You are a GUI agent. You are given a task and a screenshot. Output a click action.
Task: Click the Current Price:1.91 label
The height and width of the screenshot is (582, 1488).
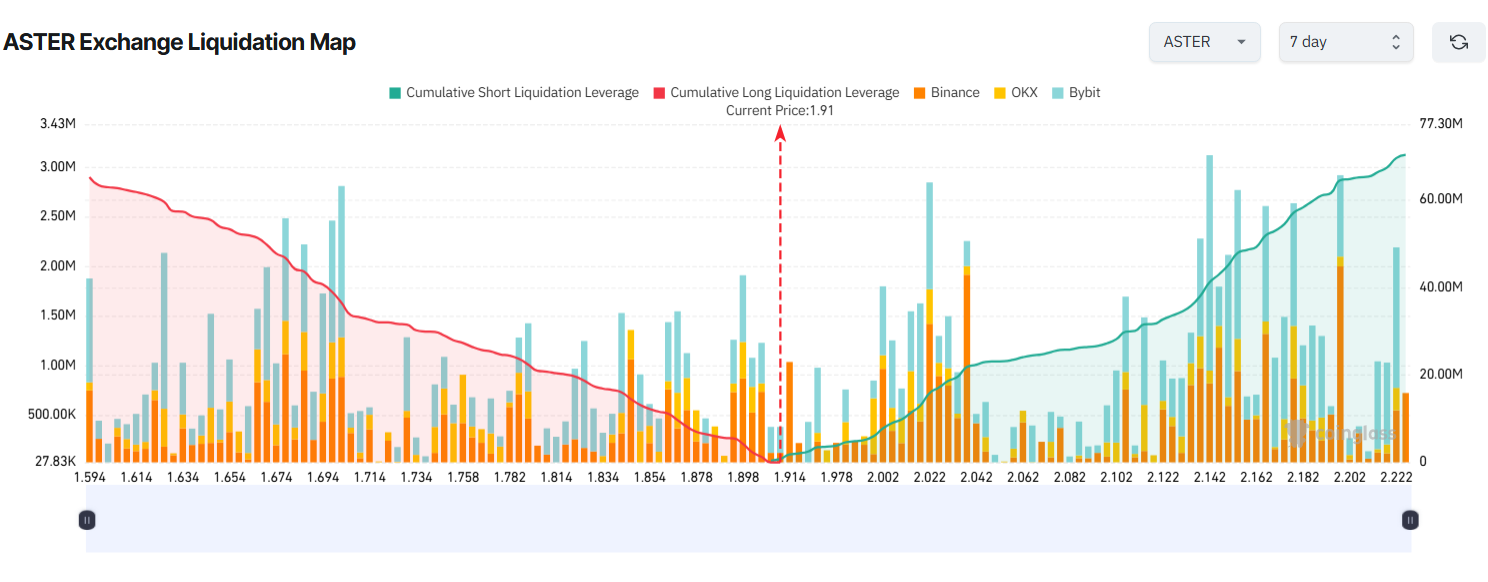click(782, 110)
